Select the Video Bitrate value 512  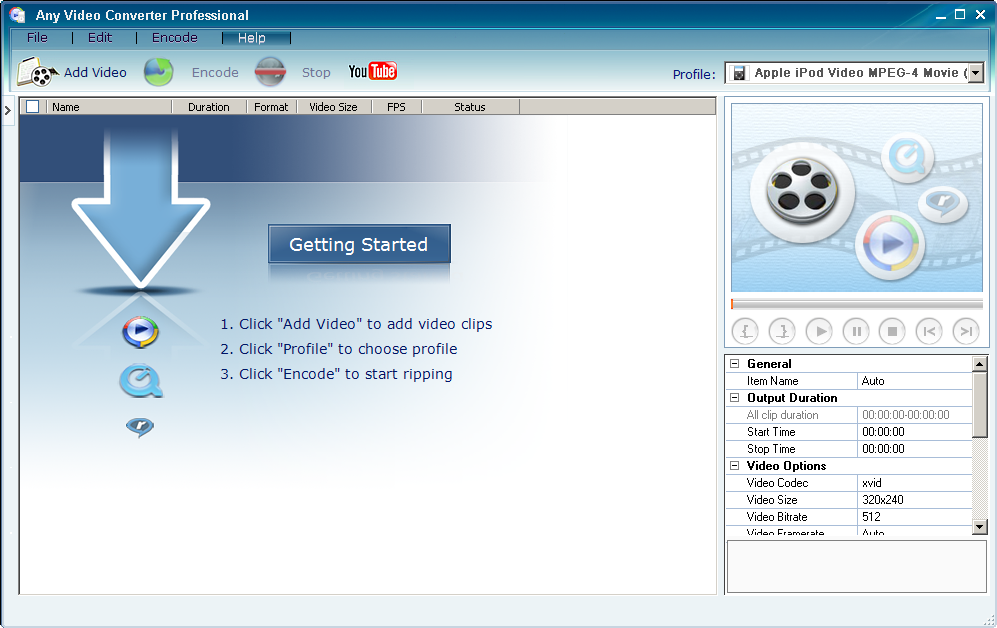click(x=914, y=517)
